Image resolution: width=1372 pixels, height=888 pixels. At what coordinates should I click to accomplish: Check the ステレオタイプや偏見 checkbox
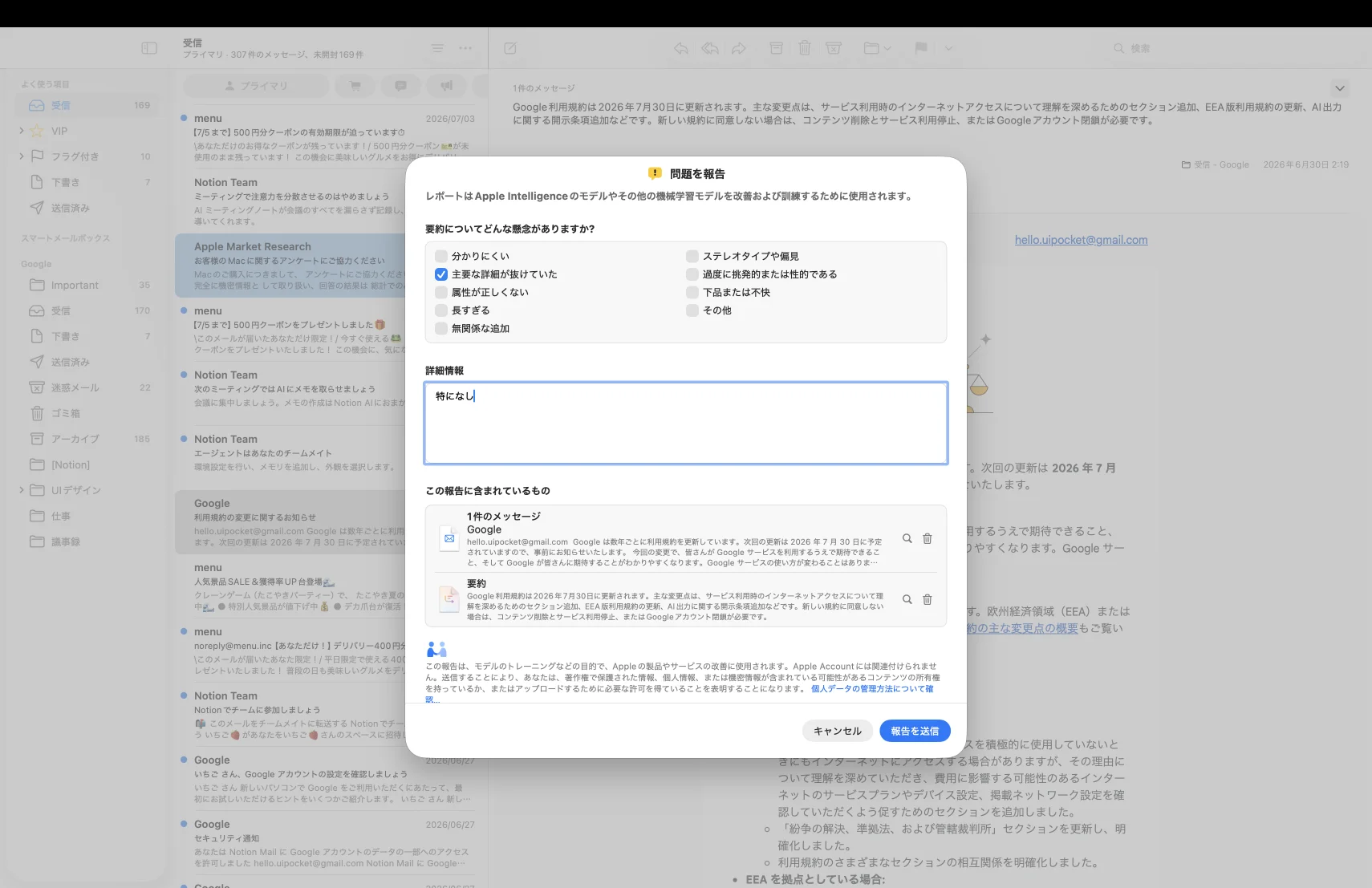692,256
